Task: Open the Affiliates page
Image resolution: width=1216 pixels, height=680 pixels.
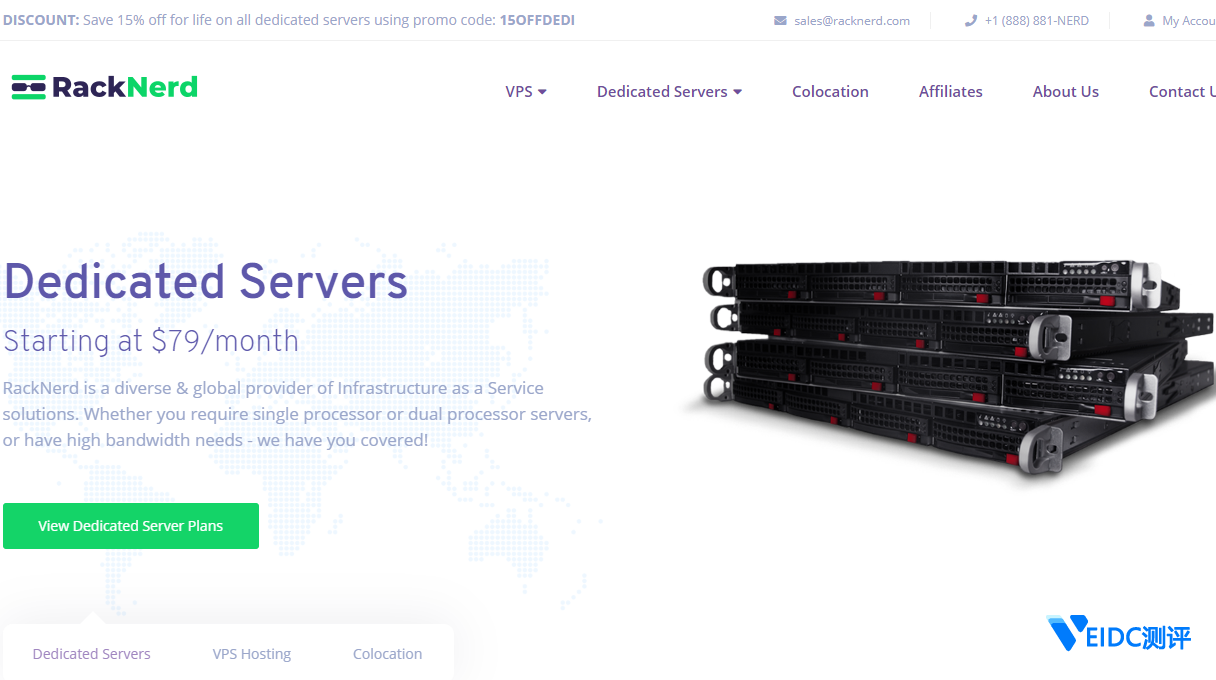Action: [950, 92]
